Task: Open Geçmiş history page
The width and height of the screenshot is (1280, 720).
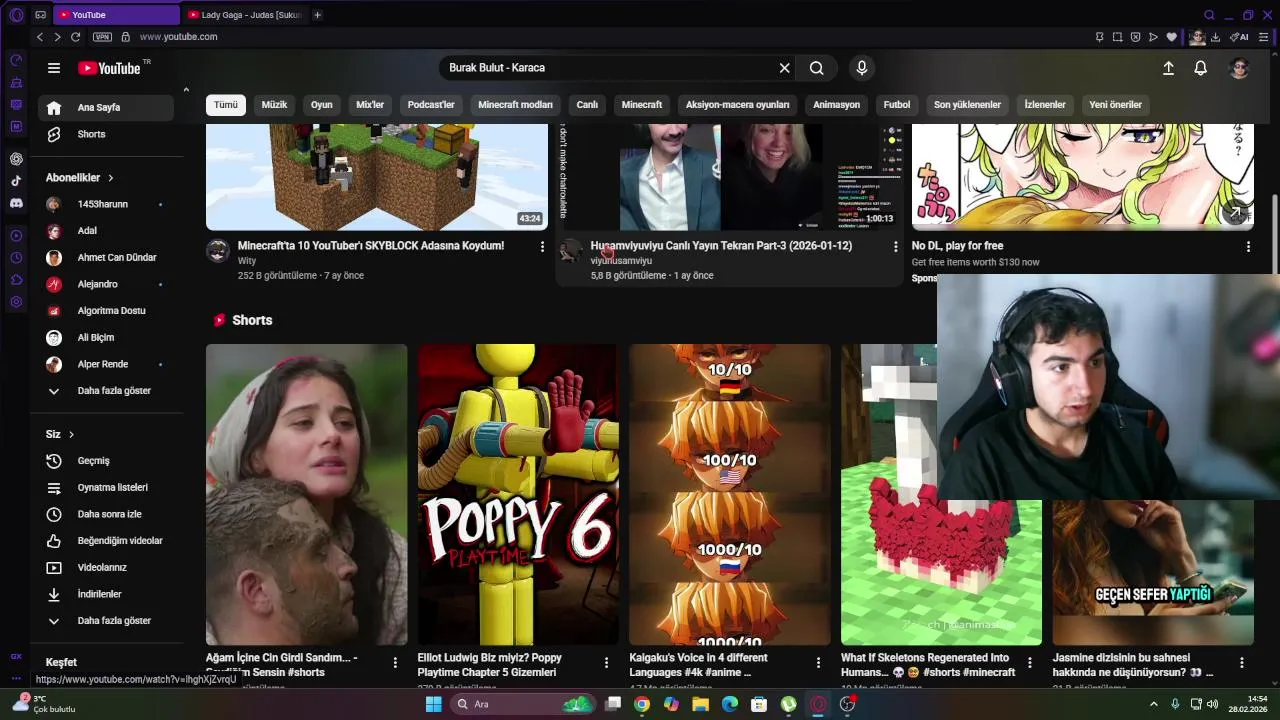Action: [106, 461]
